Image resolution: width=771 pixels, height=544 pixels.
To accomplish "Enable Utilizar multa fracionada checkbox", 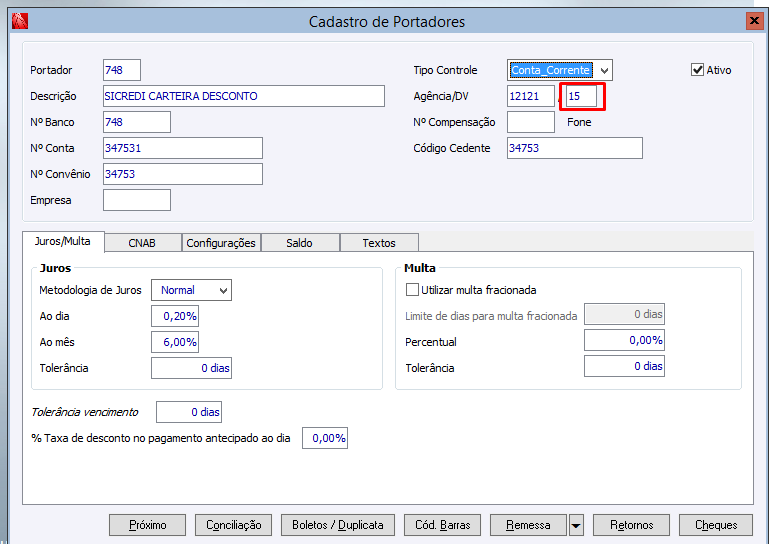I will point(412,290).
